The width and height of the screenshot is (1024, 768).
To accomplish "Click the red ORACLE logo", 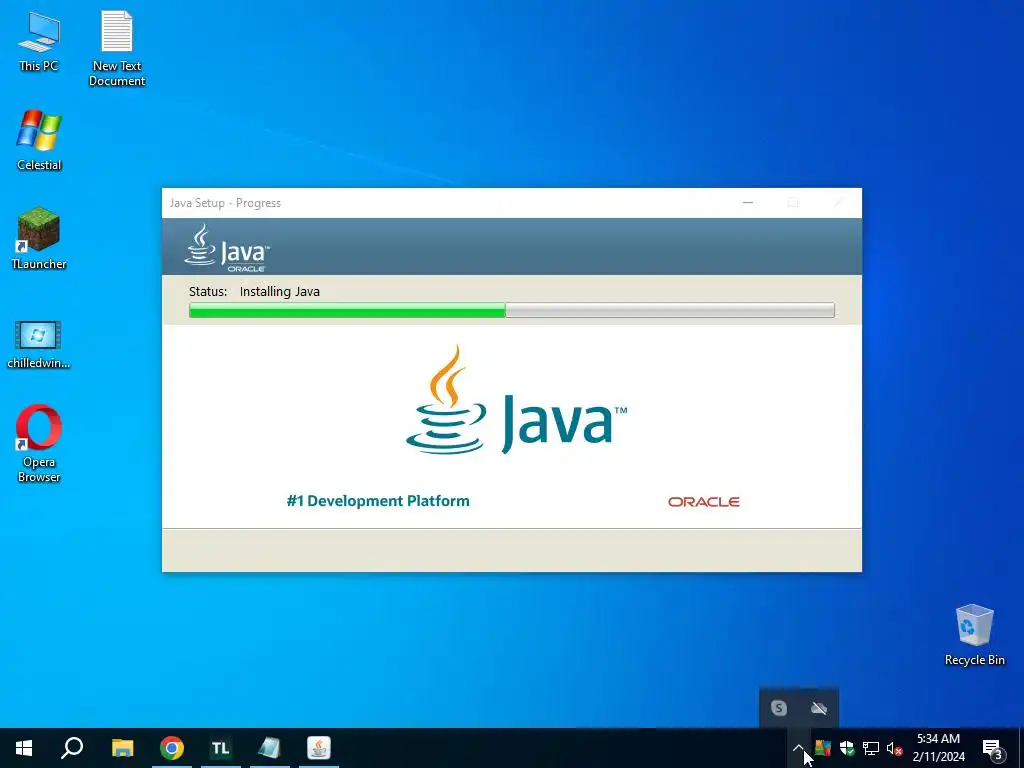I will 703,502.
